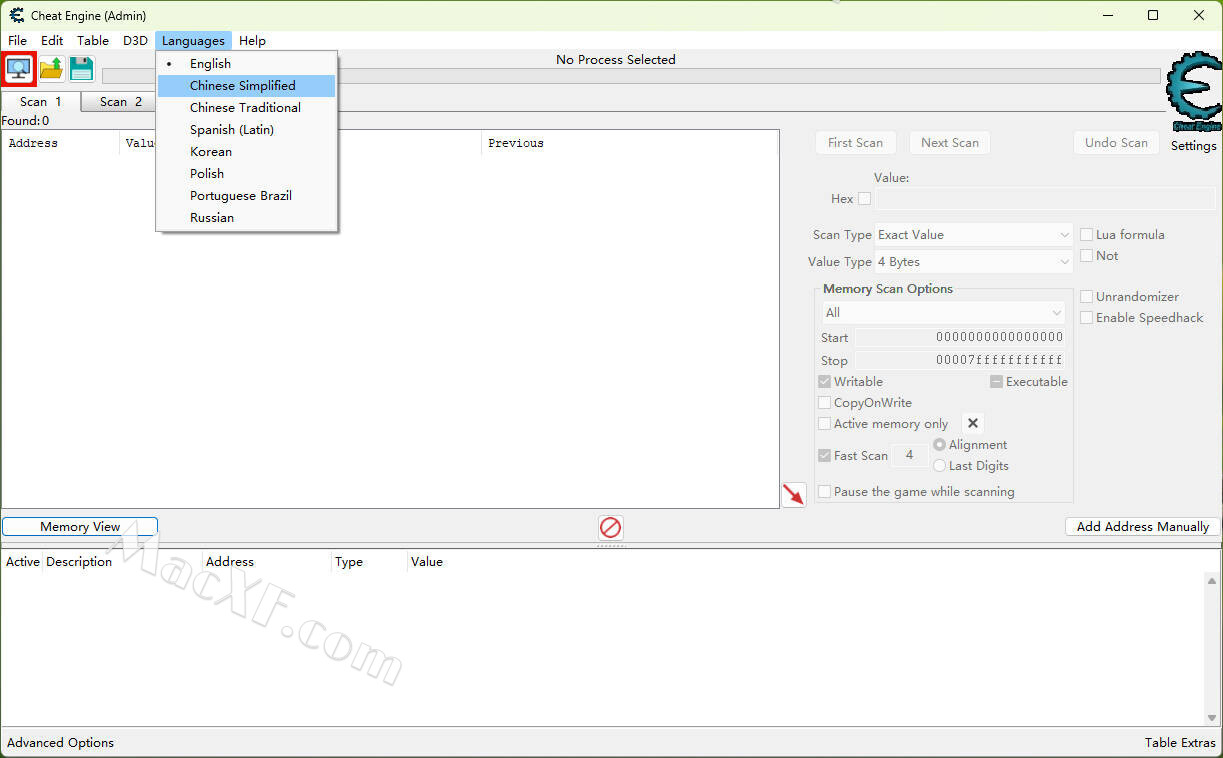Click the red arrow add-to-address-list icon
The width and height of the screenshot is (1223, 758).
[793, 494]
